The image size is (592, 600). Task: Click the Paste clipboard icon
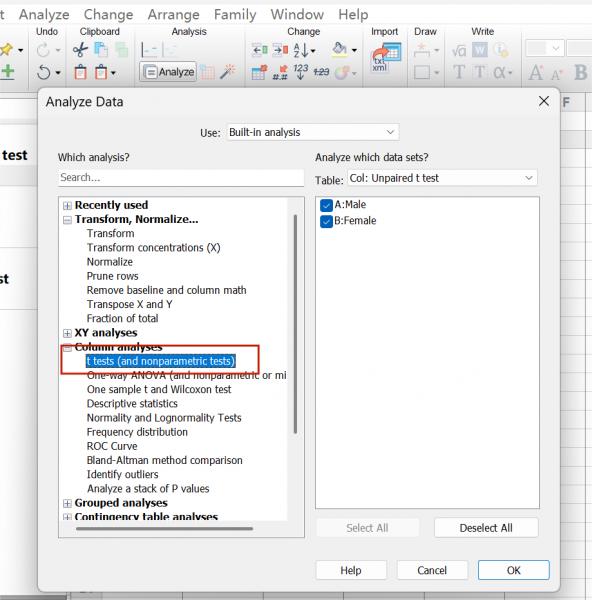click(80, 72)
